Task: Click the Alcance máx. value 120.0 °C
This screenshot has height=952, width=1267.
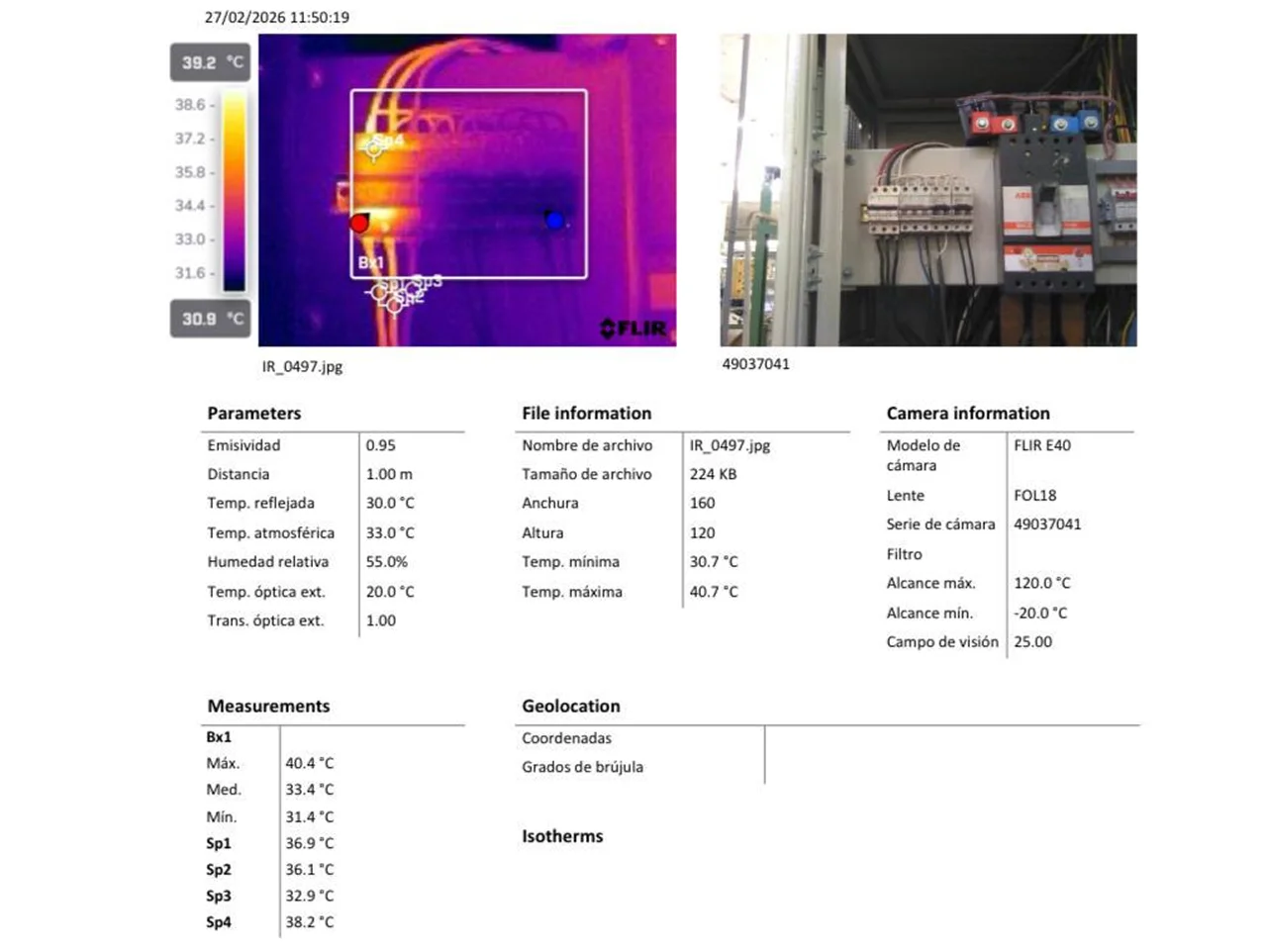Action: point(1042,583)
